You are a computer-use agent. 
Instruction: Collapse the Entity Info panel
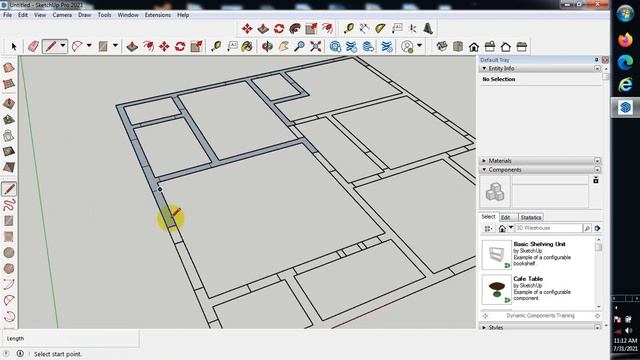pos(484,68)
